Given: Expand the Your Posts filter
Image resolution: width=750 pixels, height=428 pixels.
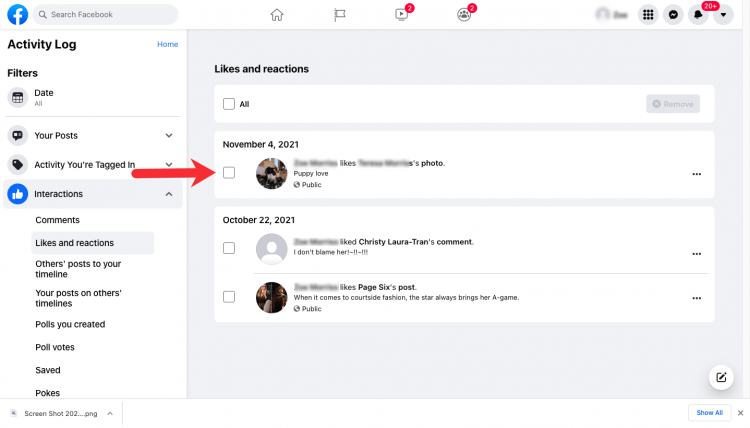Looking at the screenshot, I should [x=169, y=135].
